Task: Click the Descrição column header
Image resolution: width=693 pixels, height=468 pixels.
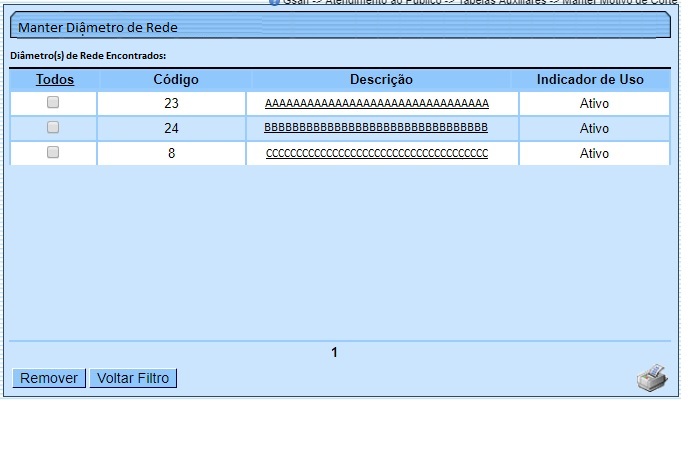Action: 381,79
